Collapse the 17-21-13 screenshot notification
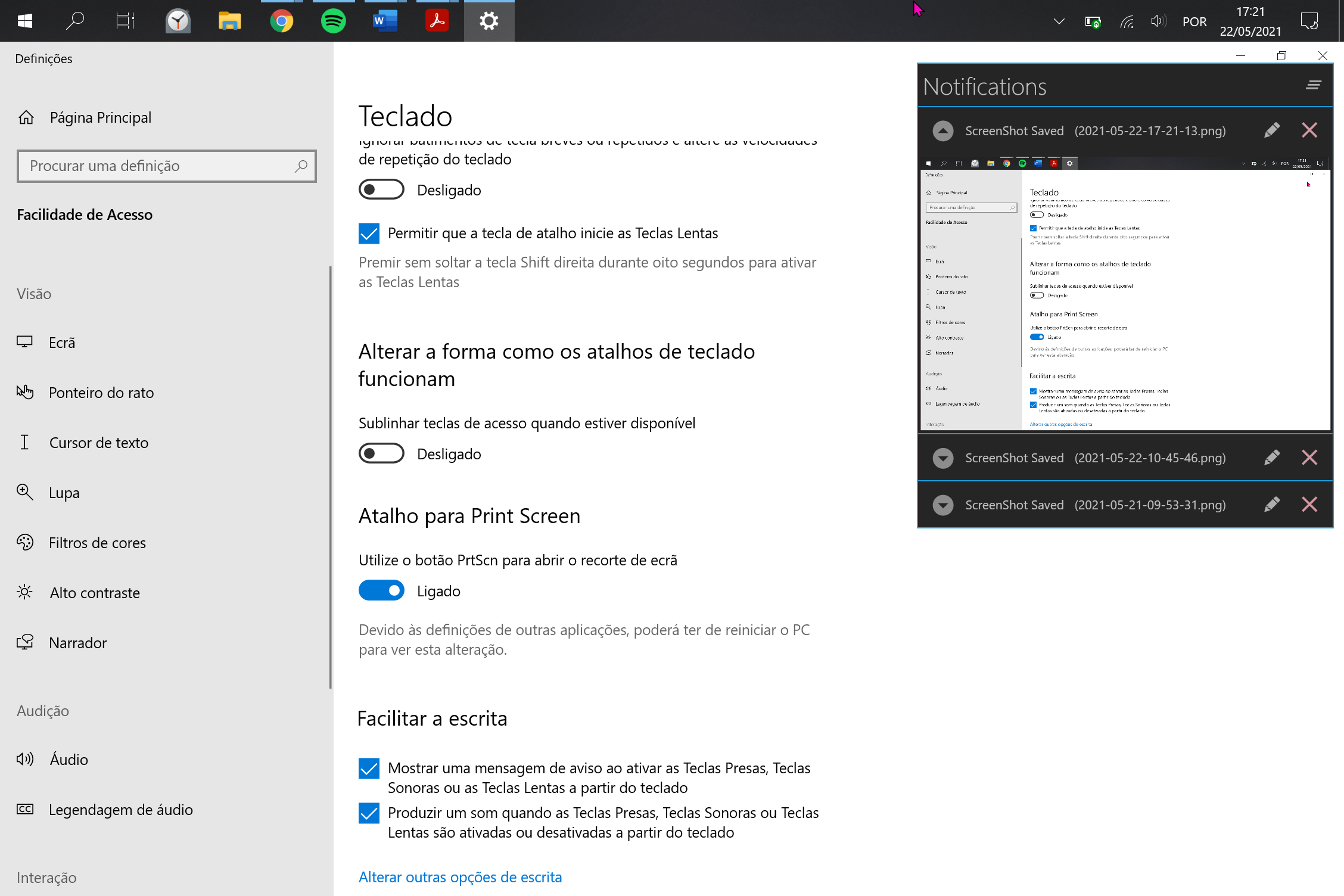This screenshot has height=896, width=1344. [x=942, y=130]
